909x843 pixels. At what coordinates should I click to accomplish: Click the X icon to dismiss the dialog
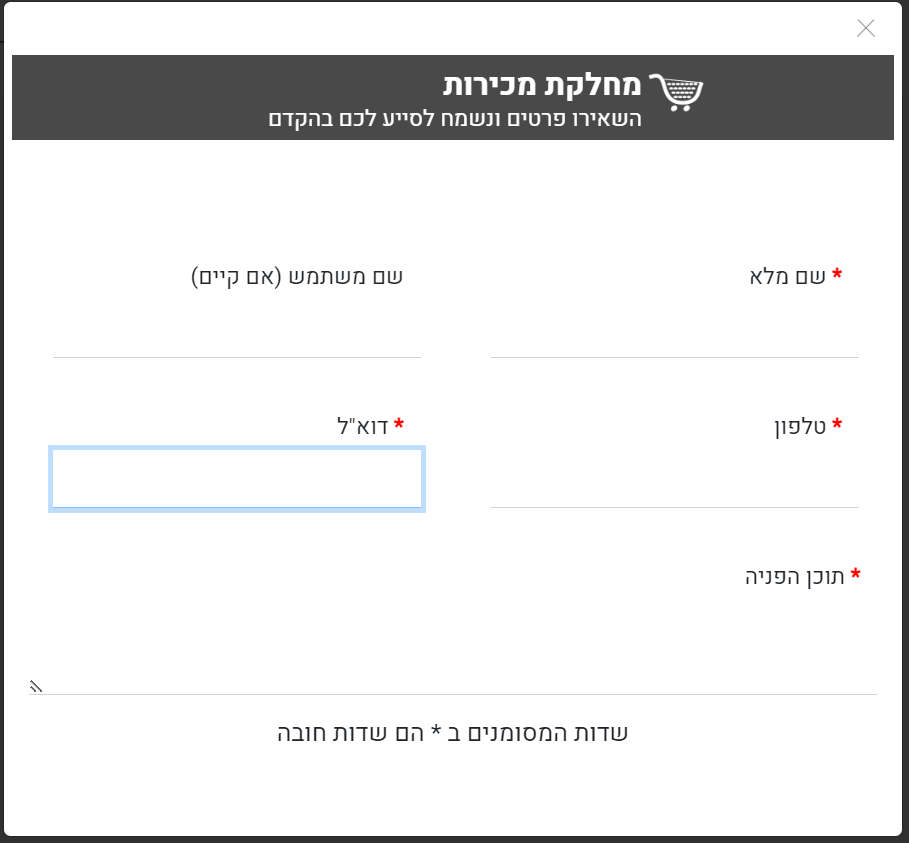(x=866, y=28)
